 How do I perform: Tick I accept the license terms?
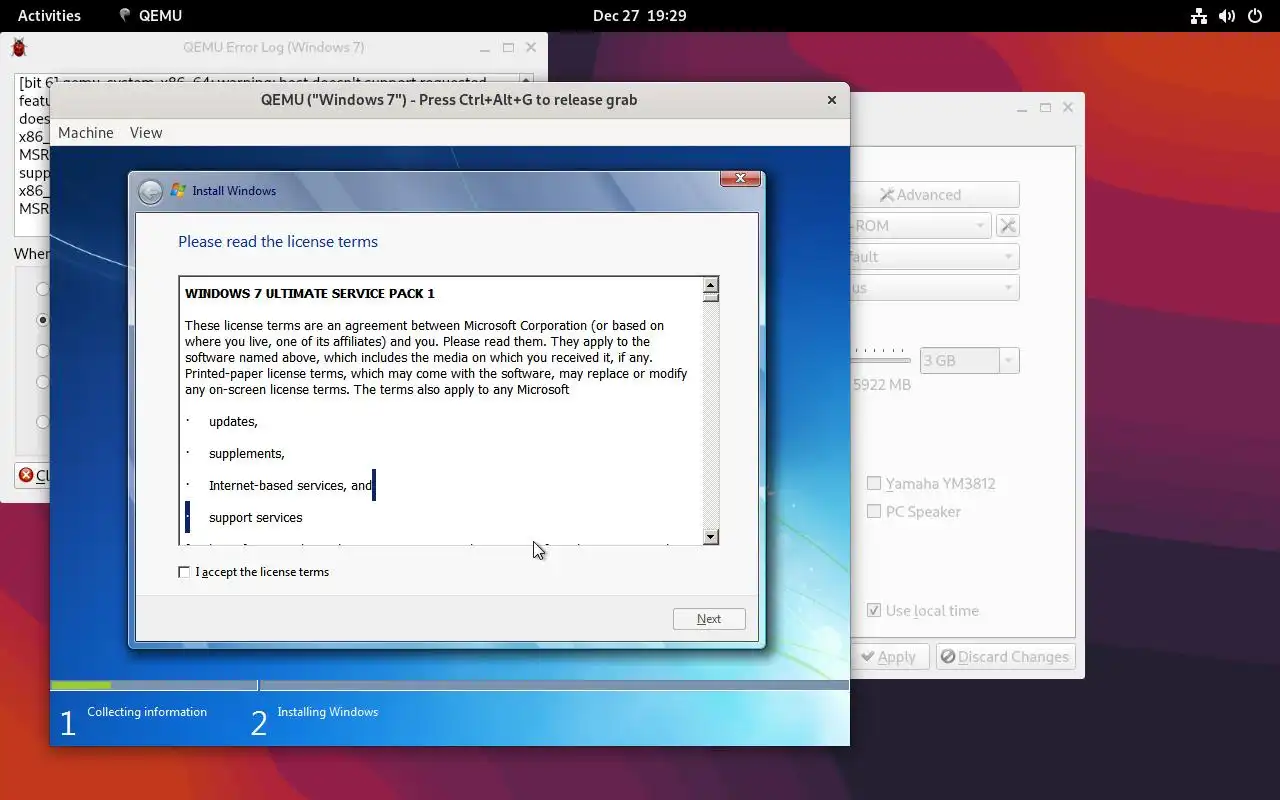point(184,572)
